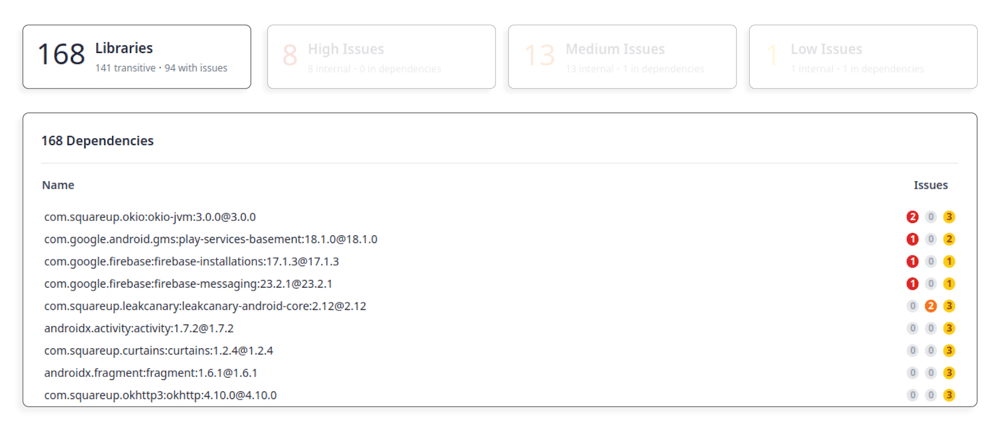
Task: Open com.squareup.okhttp3:okhttp 4.10.0 row
Action: 160,395
